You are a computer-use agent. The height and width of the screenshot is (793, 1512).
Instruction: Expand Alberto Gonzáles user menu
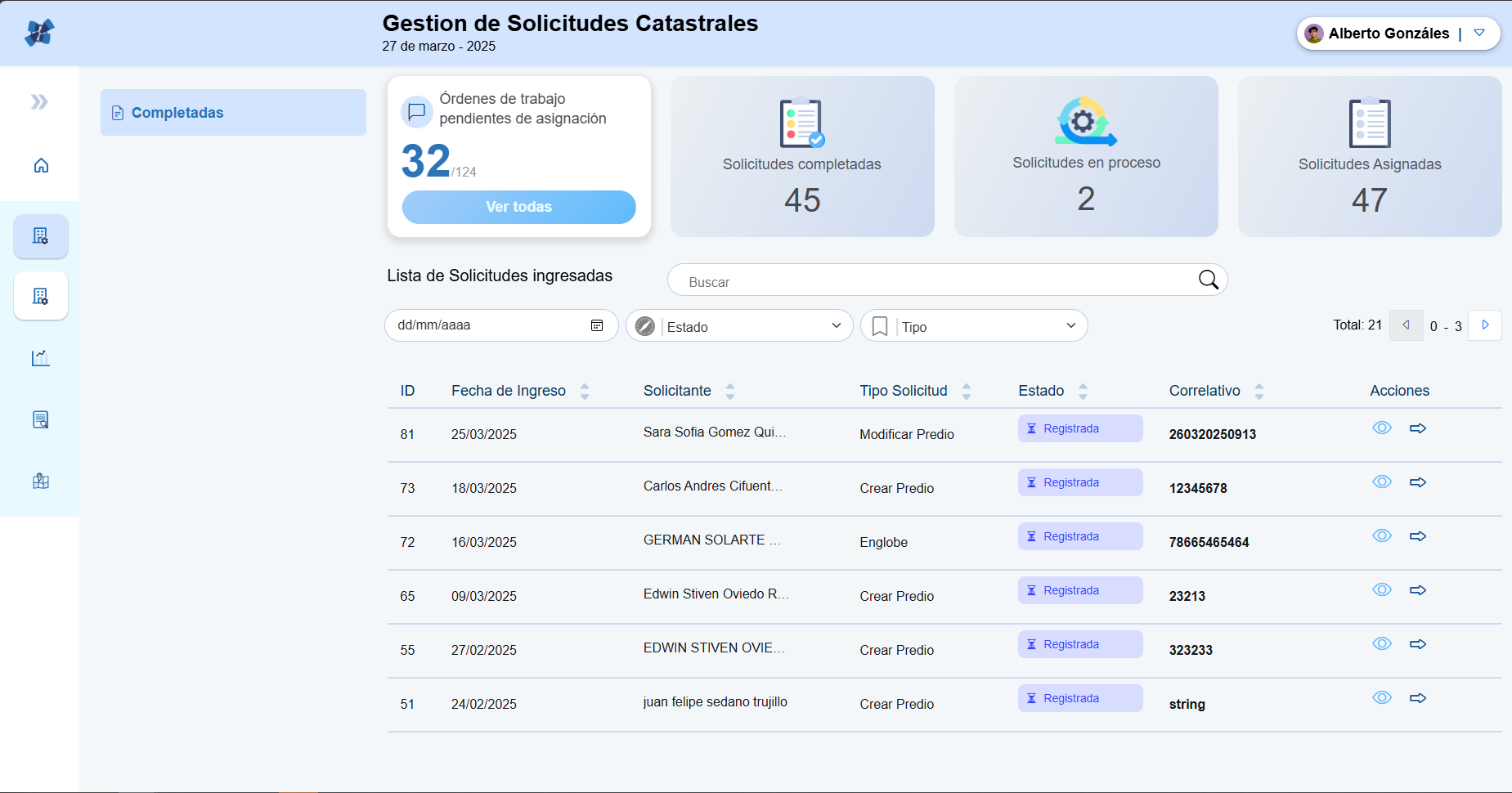coord(1478,34)
